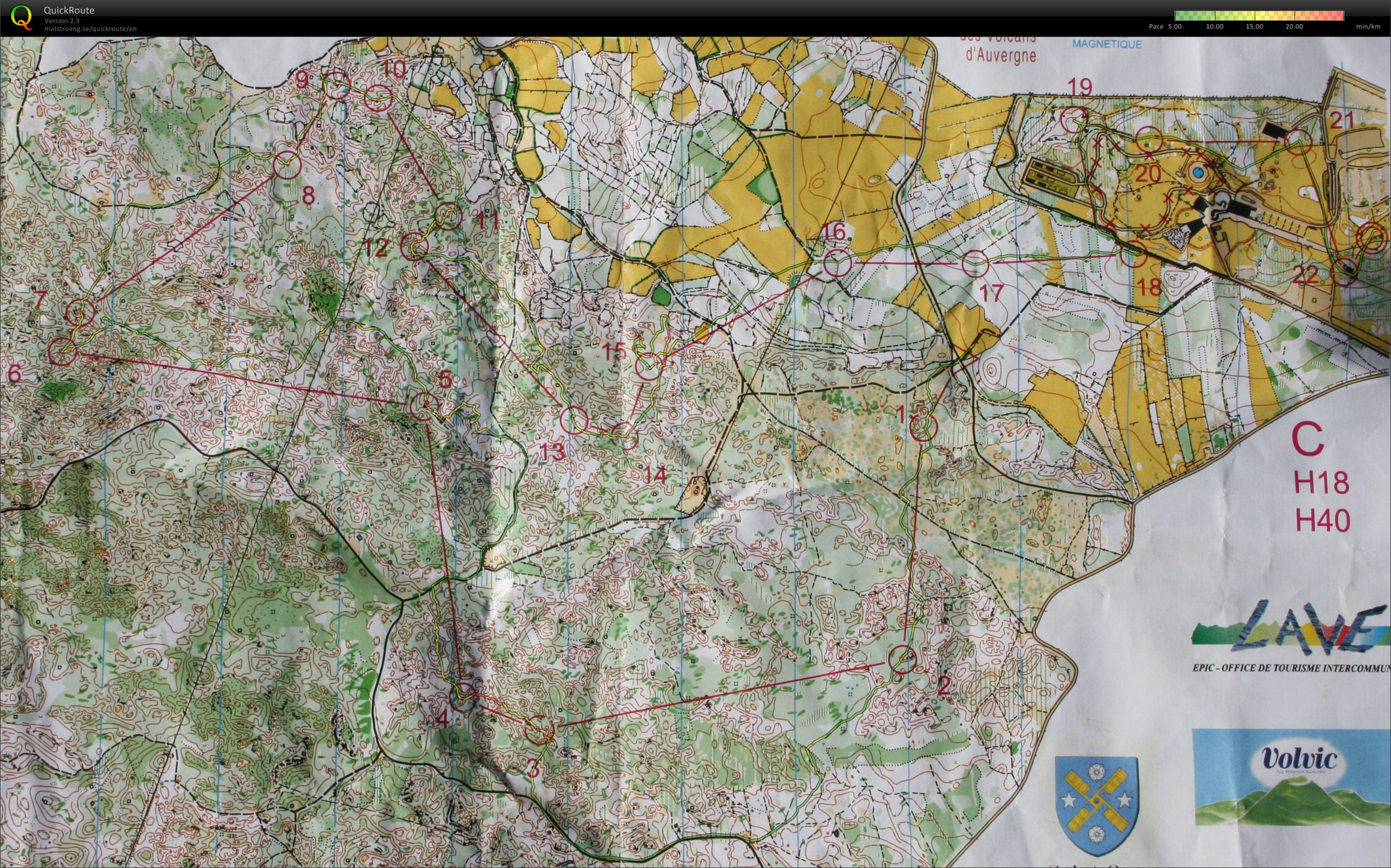Click the QuickRoute Q logo icon
This screenshot has height=868, width=1391.
click(x=21, y=16)
